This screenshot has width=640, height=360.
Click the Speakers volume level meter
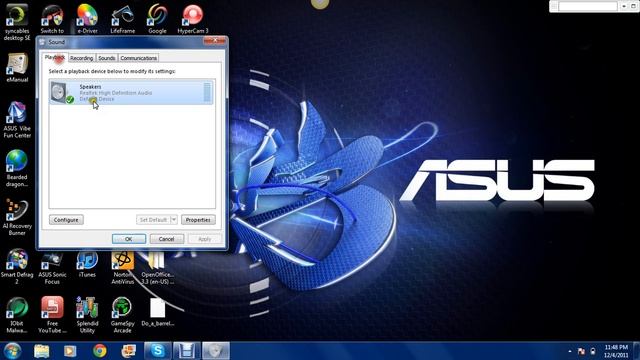pos(207,92)
